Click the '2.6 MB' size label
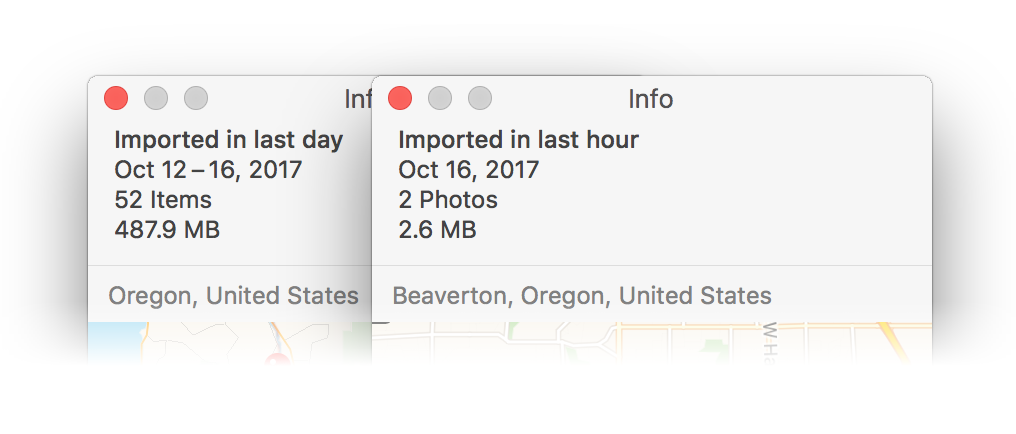1016x434 pixels. coord(437,230)
